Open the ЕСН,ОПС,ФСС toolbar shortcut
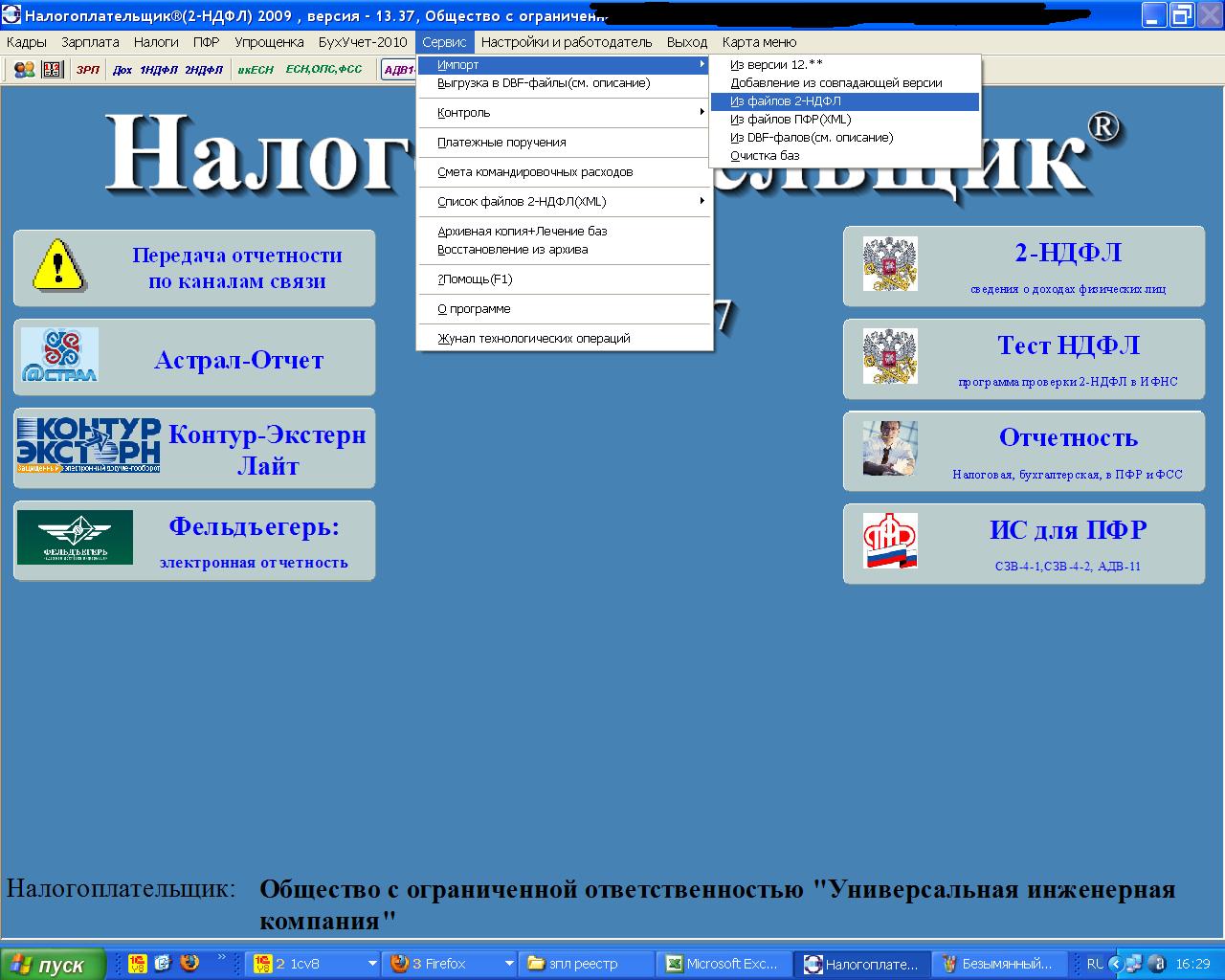The height and width of the screenshot is (980, 1225). pyautogui.click(x=323, y=70)
